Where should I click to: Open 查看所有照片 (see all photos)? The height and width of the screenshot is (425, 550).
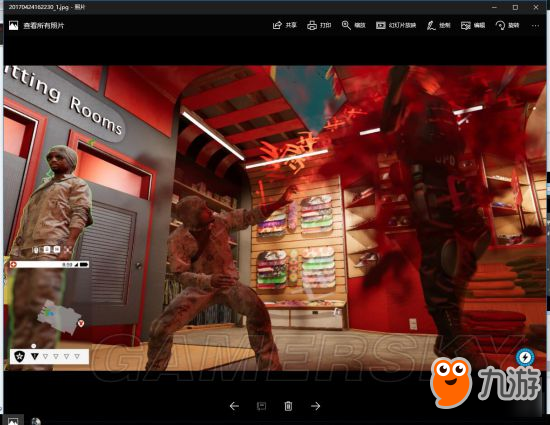point(36,26)
